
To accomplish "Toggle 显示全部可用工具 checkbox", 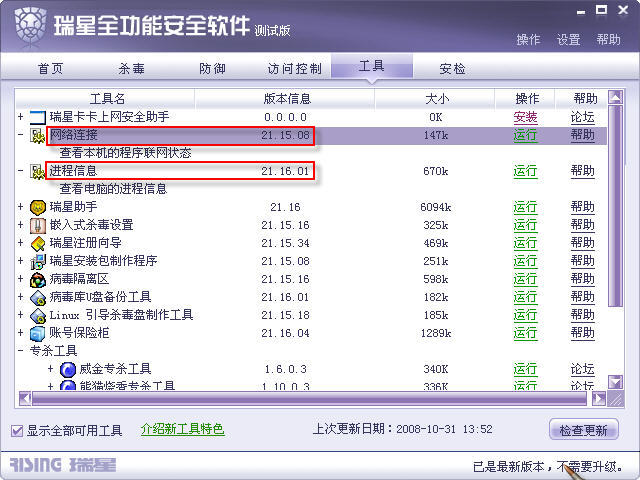I will pyautogui.click(x=17, y=430).
